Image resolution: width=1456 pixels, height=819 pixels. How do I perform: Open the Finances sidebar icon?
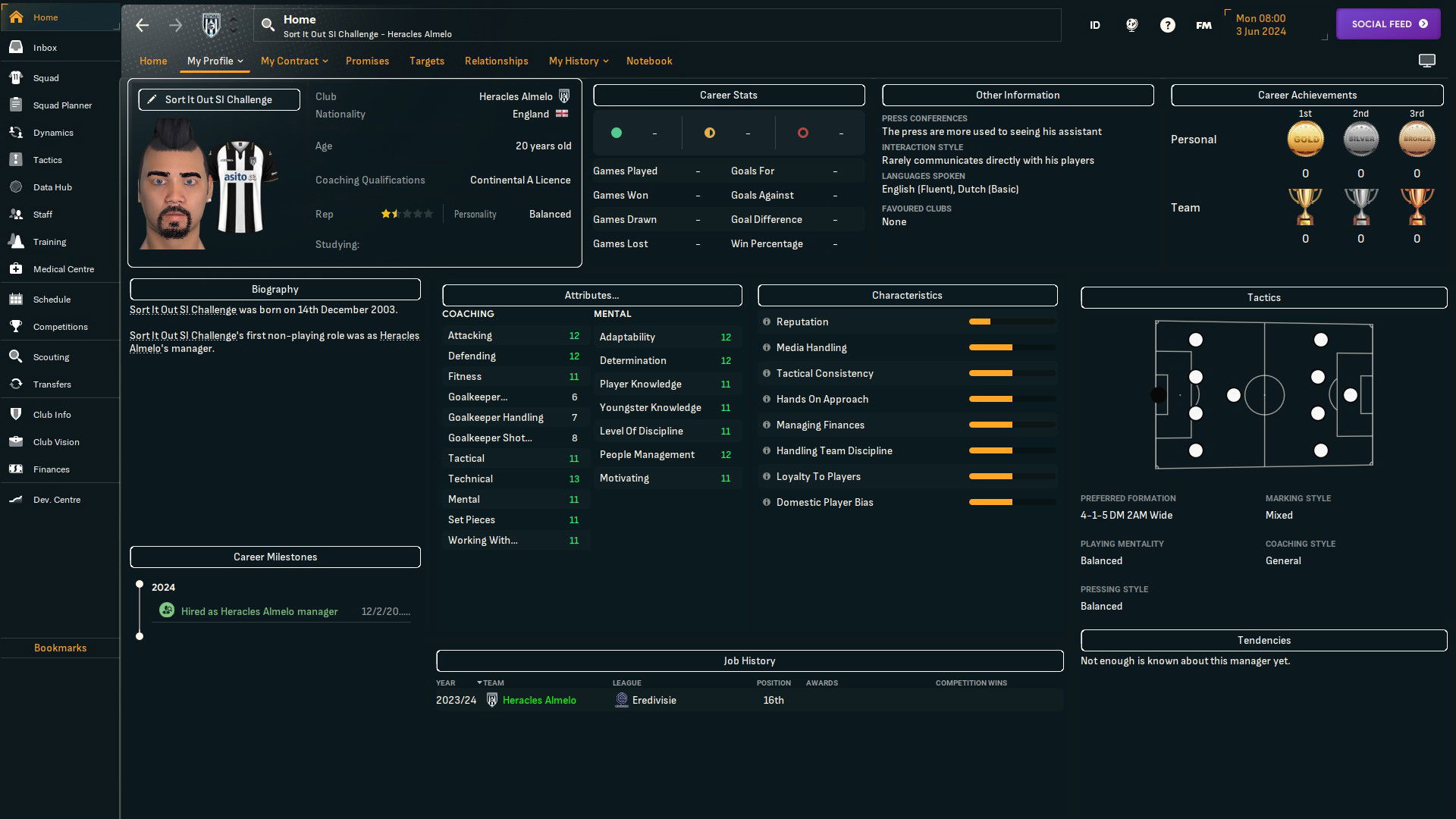point(16,469)
